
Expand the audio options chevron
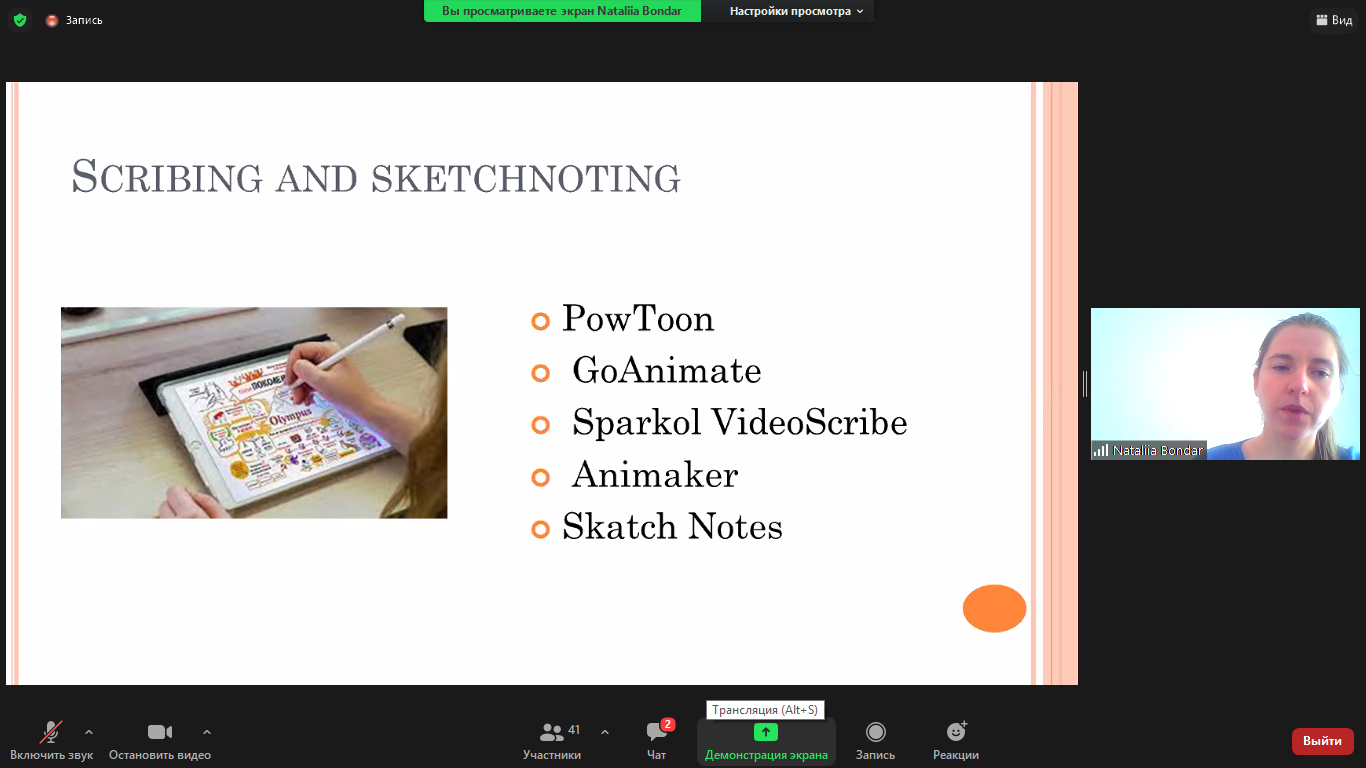pyautogui.click(x=89, y=732)
